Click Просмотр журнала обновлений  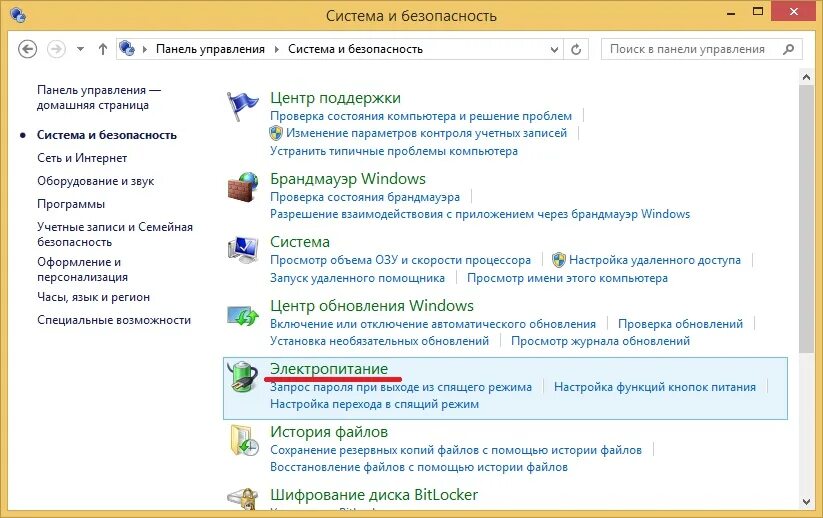click(x=600, y=341)
